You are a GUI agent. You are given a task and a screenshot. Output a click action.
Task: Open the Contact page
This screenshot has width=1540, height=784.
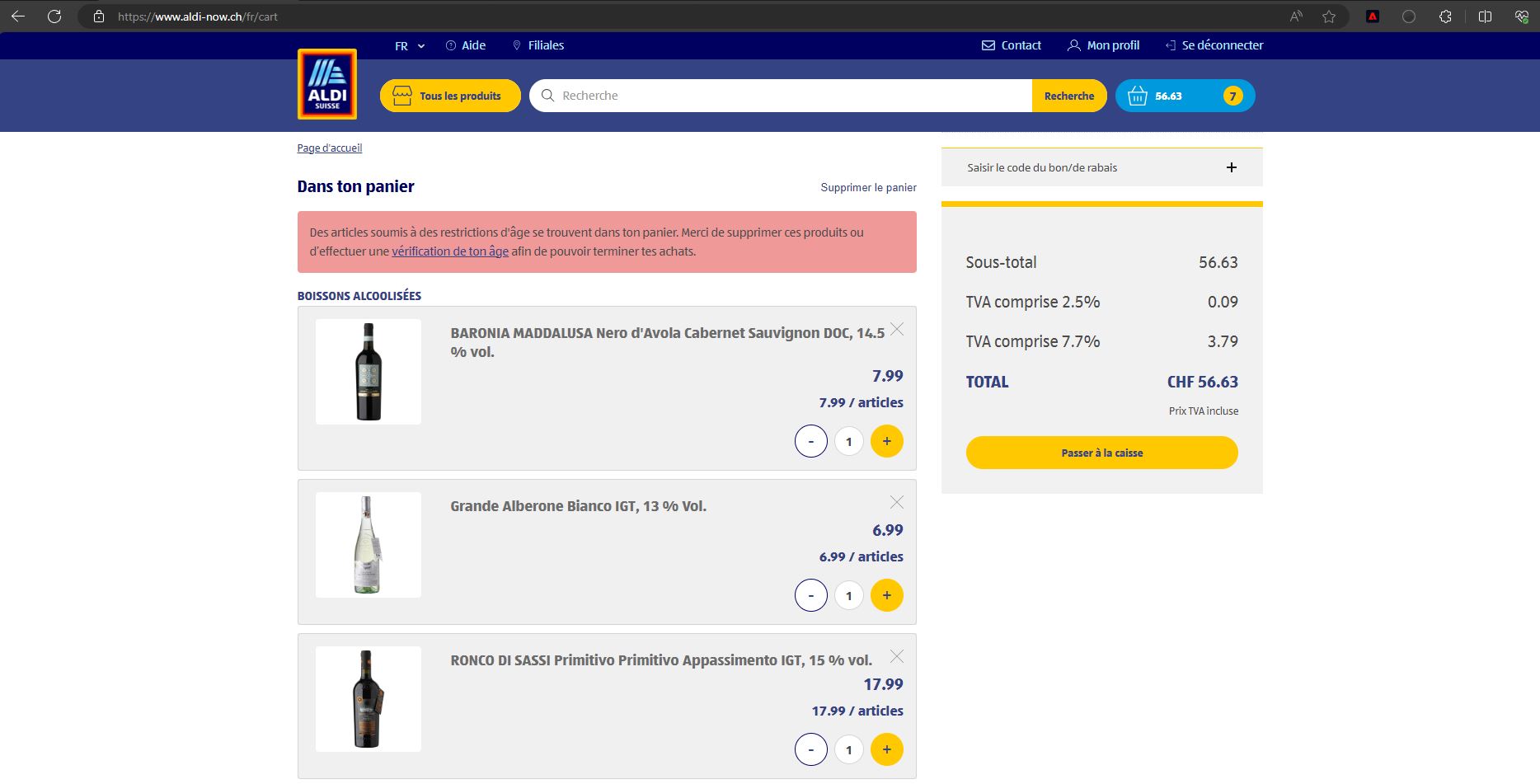coord(1012,45)
